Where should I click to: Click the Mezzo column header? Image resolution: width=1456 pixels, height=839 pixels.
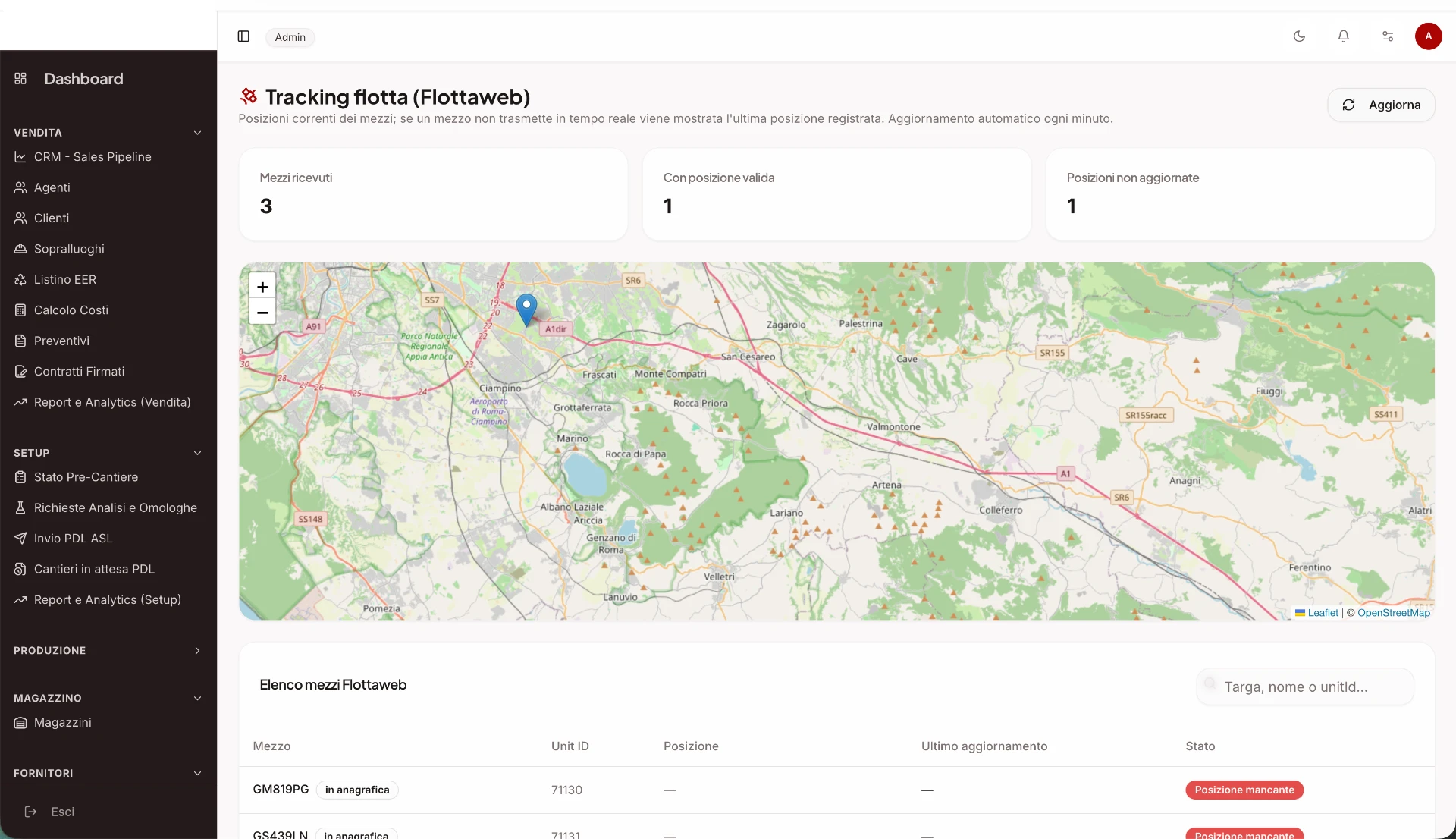271,746
